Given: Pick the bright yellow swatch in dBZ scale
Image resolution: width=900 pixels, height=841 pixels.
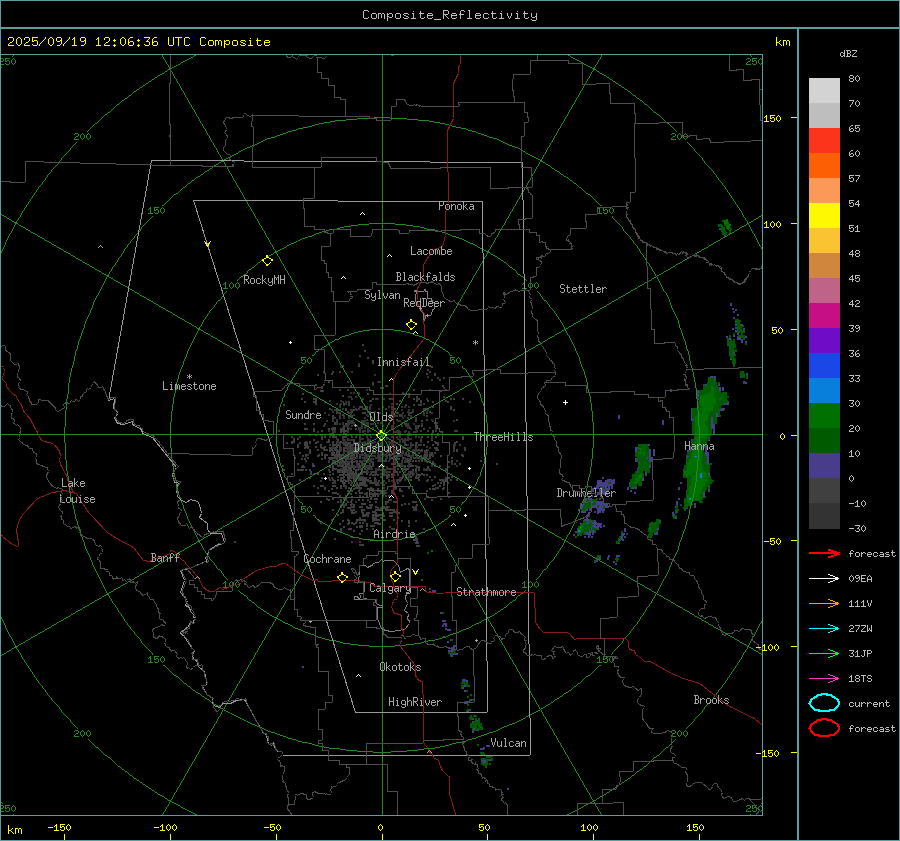Looking at the screenshot, I should [x=824, y=216].
